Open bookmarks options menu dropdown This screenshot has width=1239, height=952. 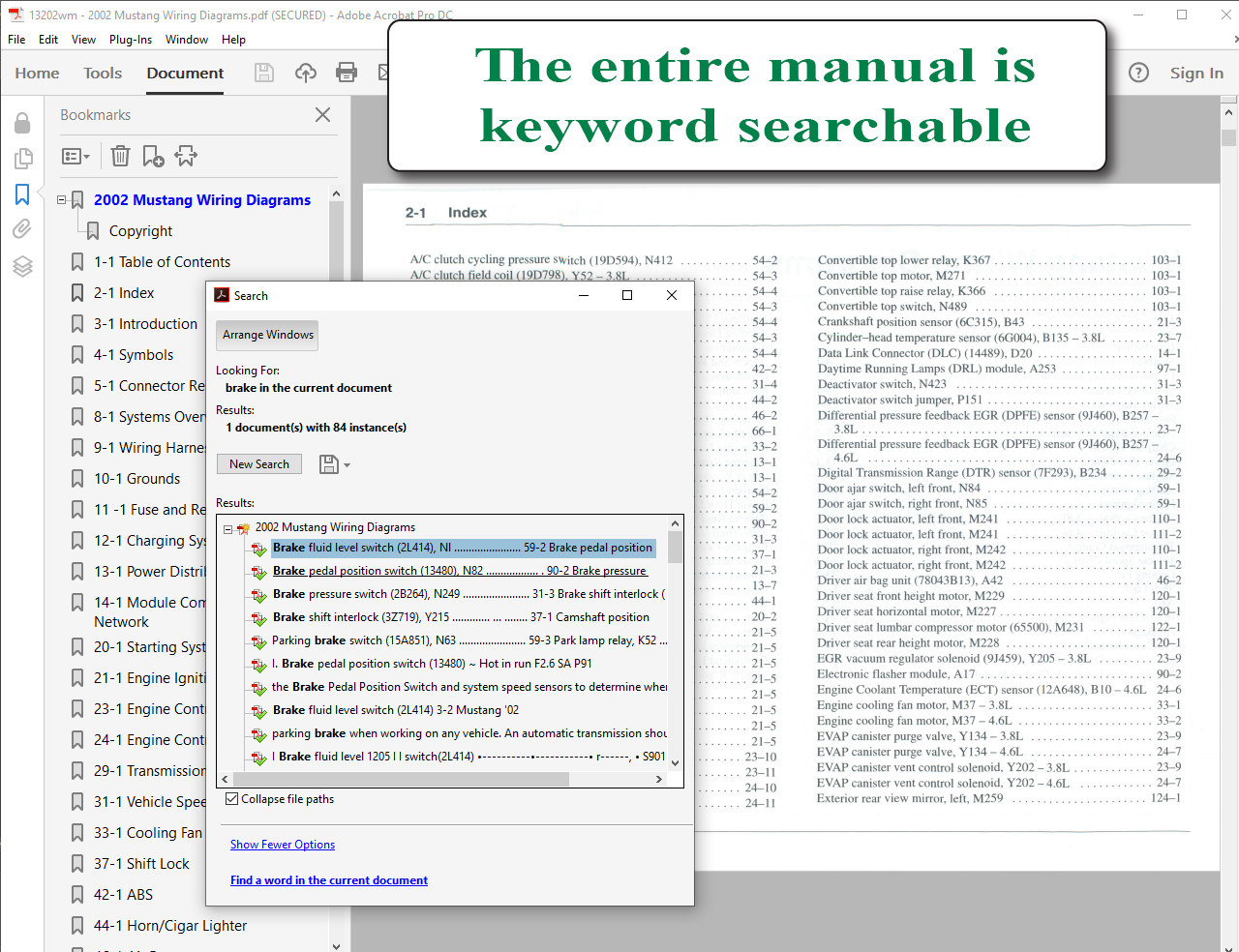[x=76, y=156]
